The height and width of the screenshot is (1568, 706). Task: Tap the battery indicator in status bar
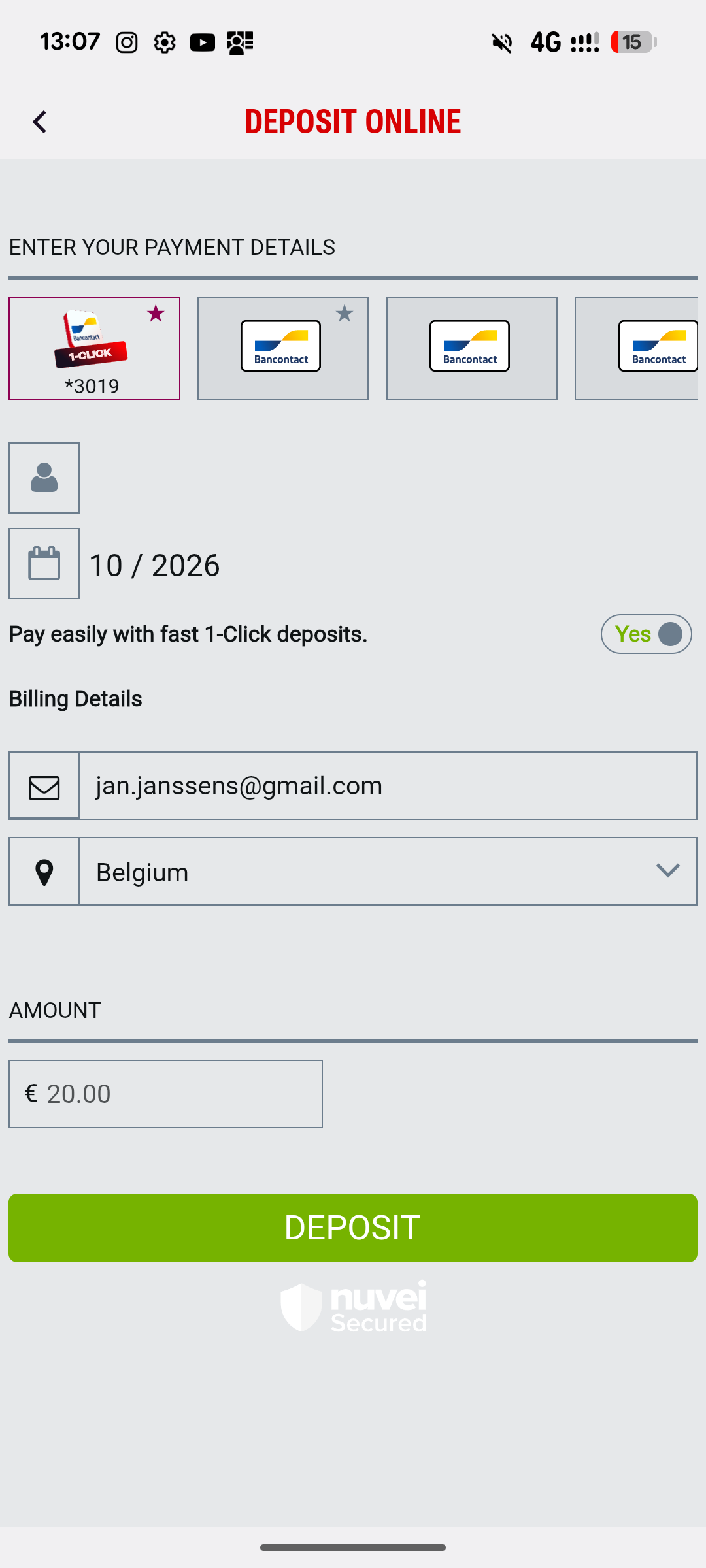pos(633,42)
